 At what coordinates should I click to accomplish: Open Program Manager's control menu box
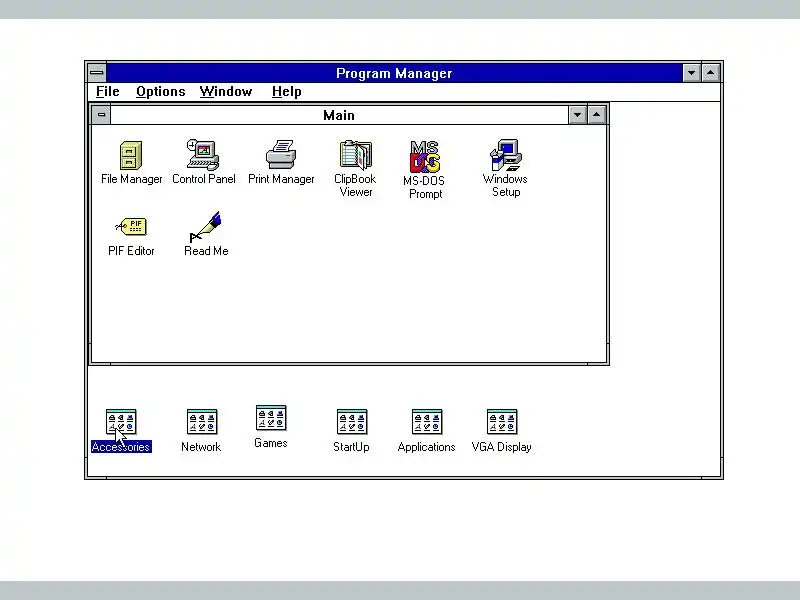[97, 73]
